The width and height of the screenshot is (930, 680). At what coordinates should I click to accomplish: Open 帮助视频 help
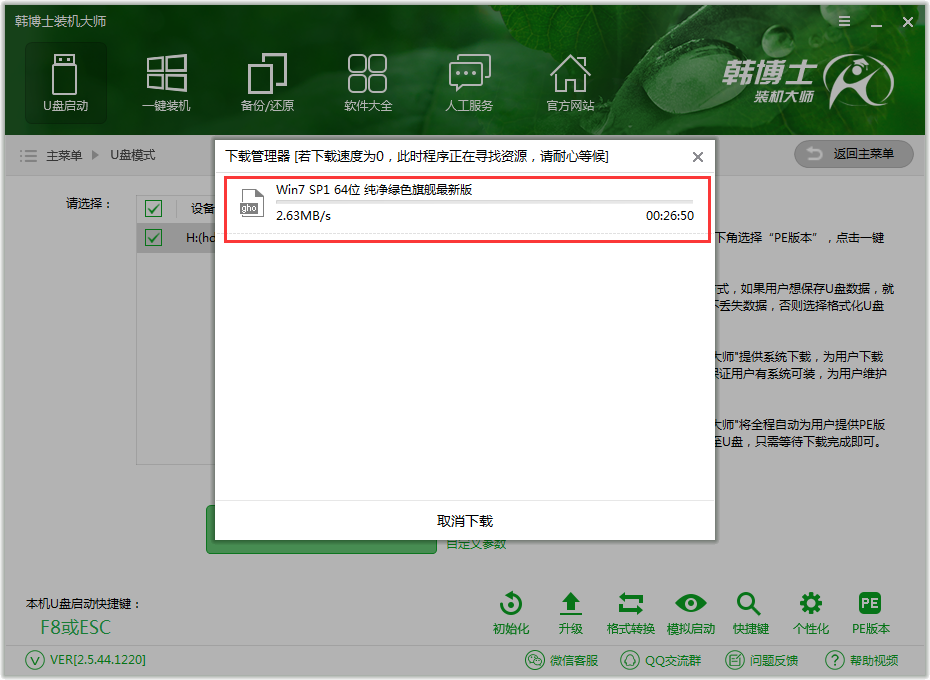862,660
